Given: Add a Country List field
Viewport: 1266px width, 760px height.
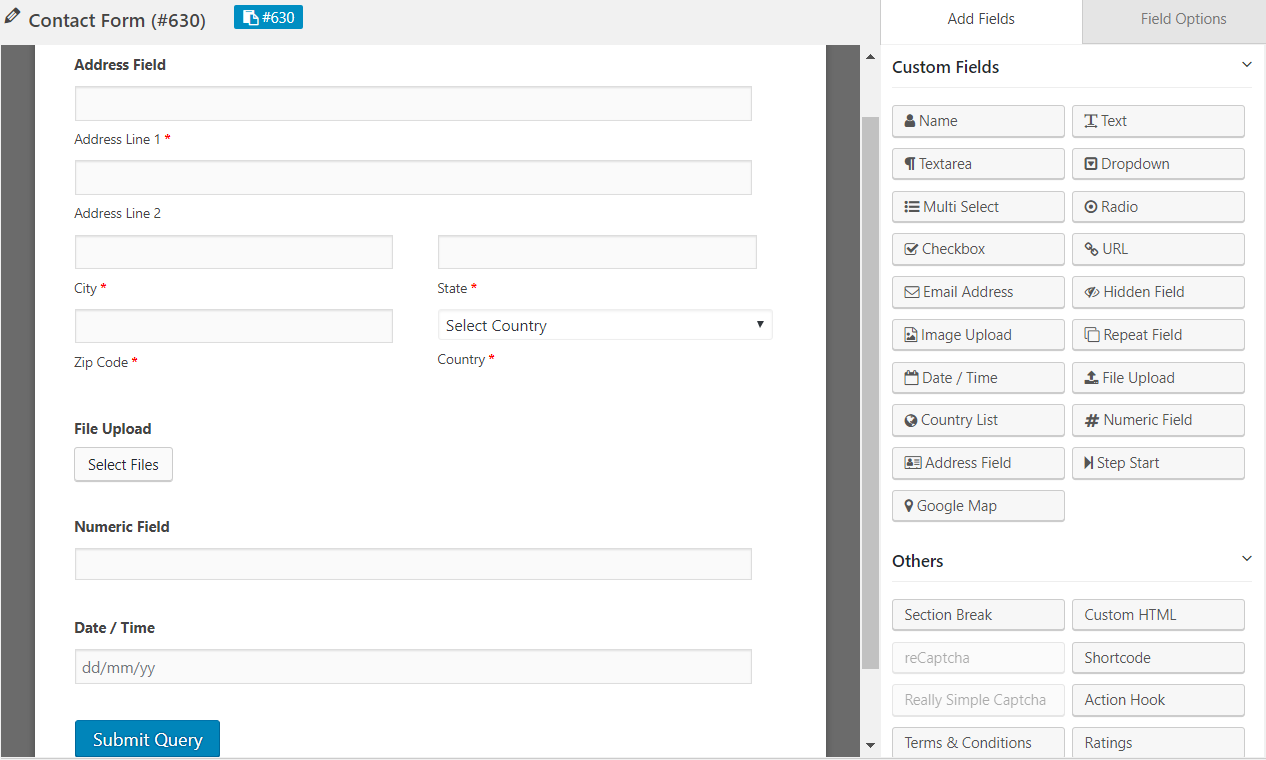Looking at the screenshot, I should pyautogui.click(x=978, y=420).
